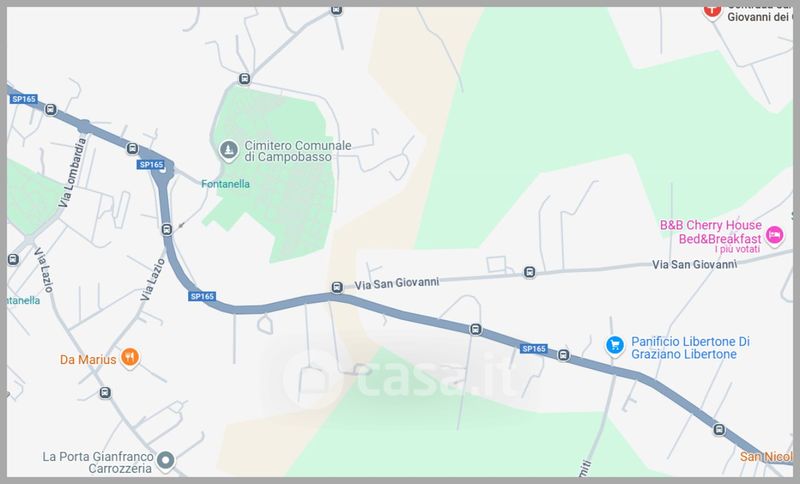The width and height of the screenshot is (800, 484).
Task: Click the B&B Cherry House hotel pin
Action: (774, 236)
